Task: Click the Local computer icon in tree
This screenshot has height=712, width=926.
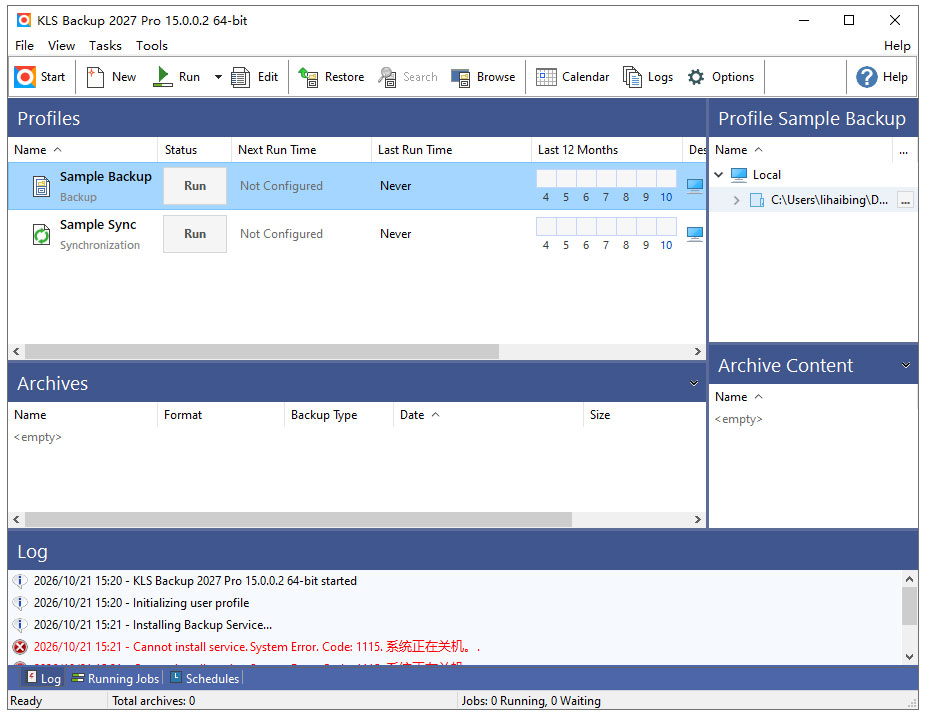Action: click(x=739, y=175)
